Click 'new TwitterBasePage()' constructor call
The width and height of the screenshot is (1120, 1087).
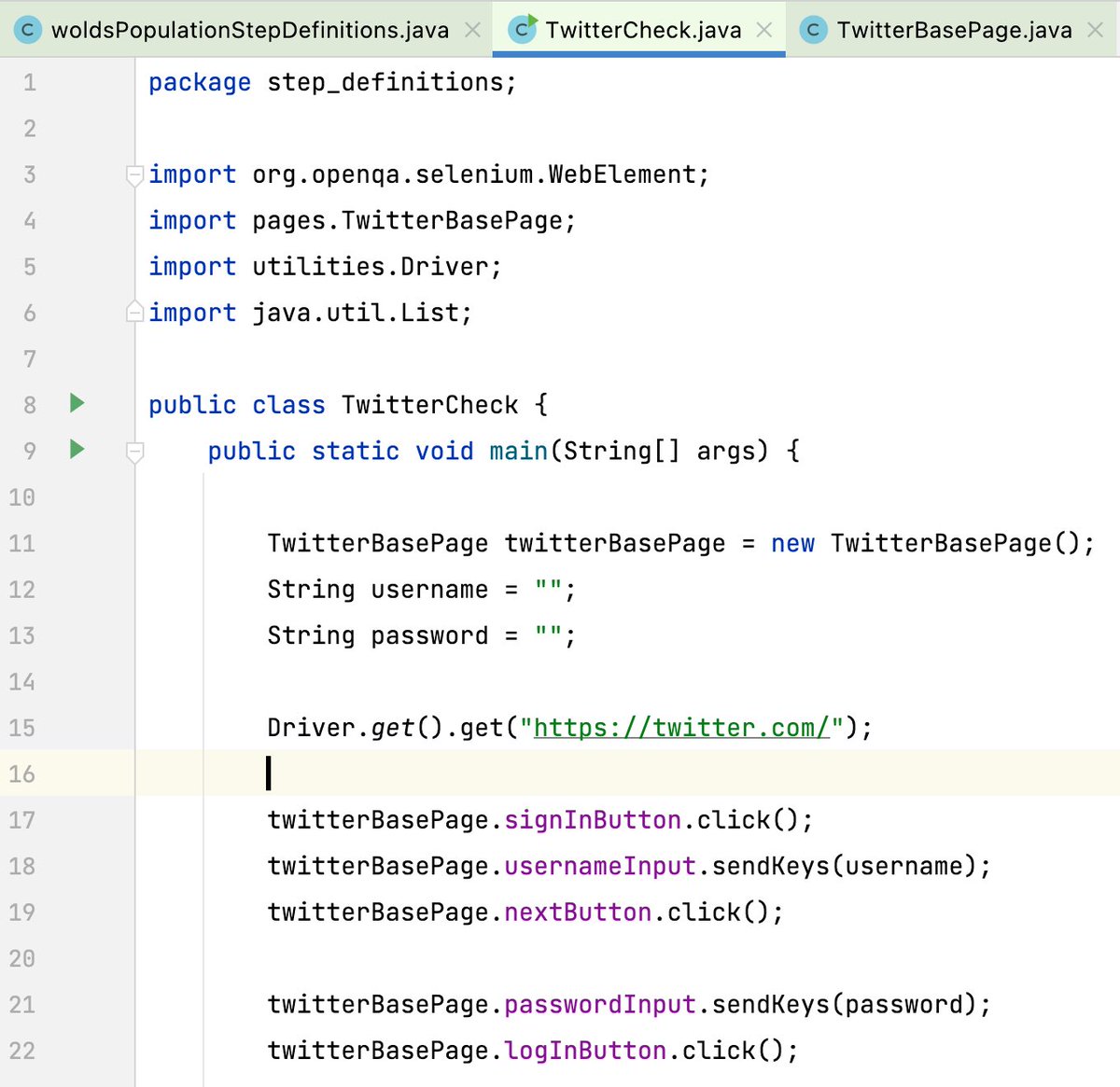coord(925,543)
